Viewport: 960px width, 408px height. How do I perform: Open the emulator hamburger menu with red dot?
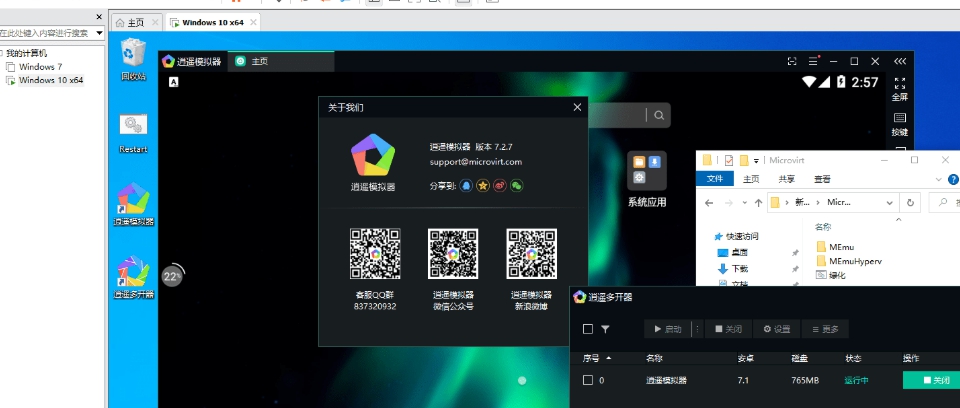pyautogui.click(x=813, y=61)
